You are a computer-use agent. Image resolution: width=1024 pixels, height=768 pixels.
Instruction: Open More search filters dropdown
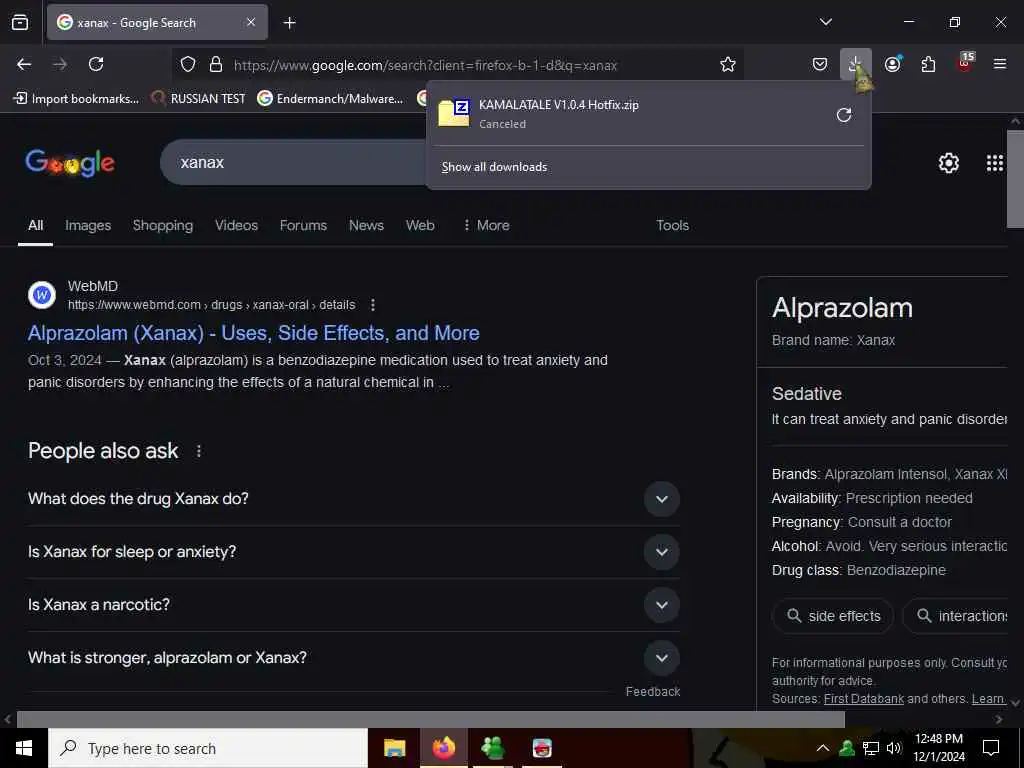pyautogui.click(x=486, y=225)
